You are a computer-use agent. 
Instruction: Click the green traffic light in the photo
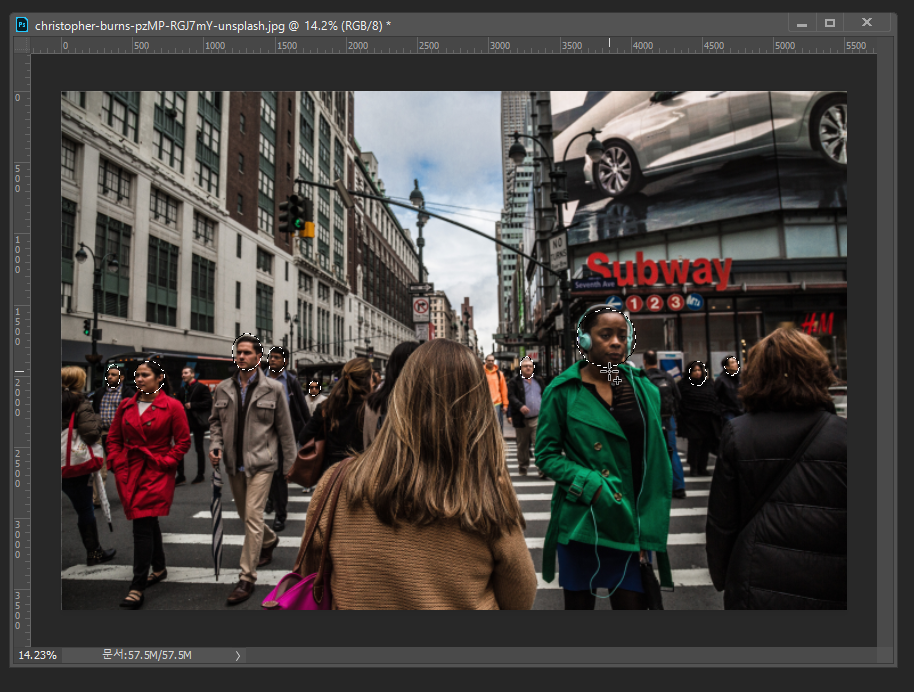299,224
